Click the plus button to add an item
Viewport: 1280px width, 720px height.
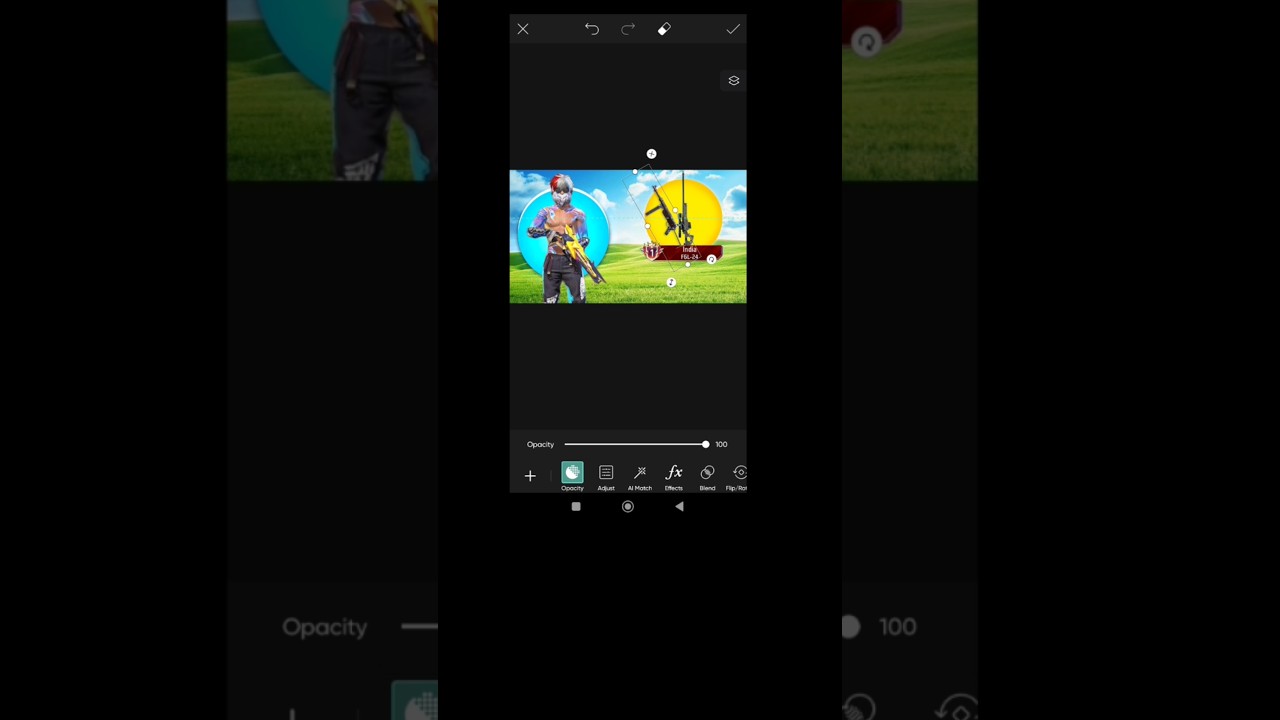530,476
